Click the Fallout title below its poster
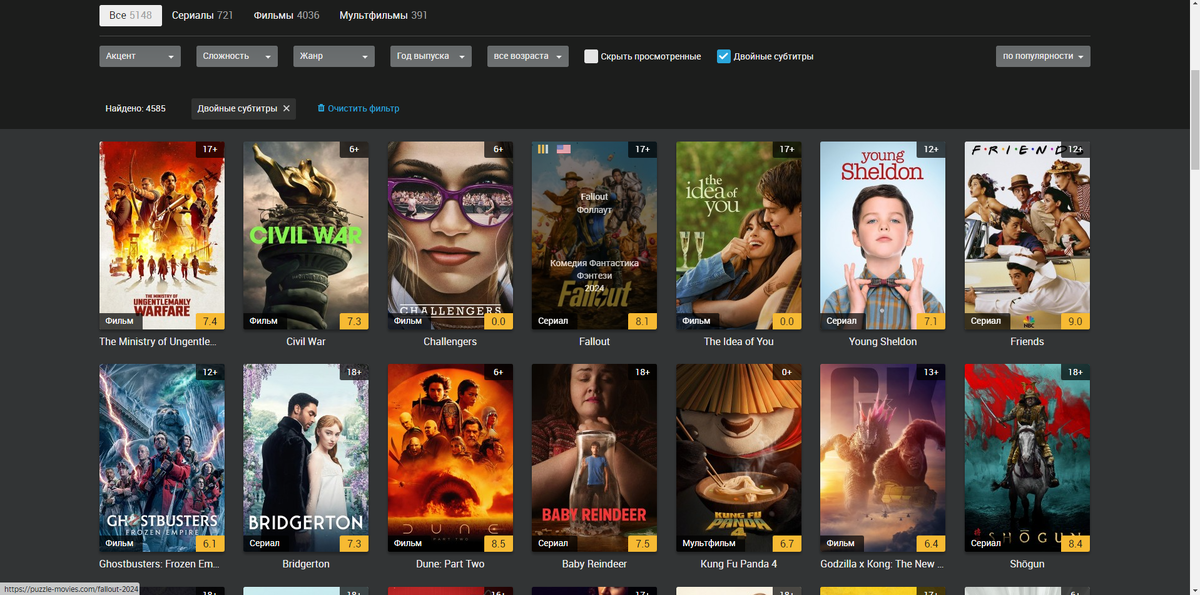The width and height of the screenshot is (1200, 595). pos(594,341)
